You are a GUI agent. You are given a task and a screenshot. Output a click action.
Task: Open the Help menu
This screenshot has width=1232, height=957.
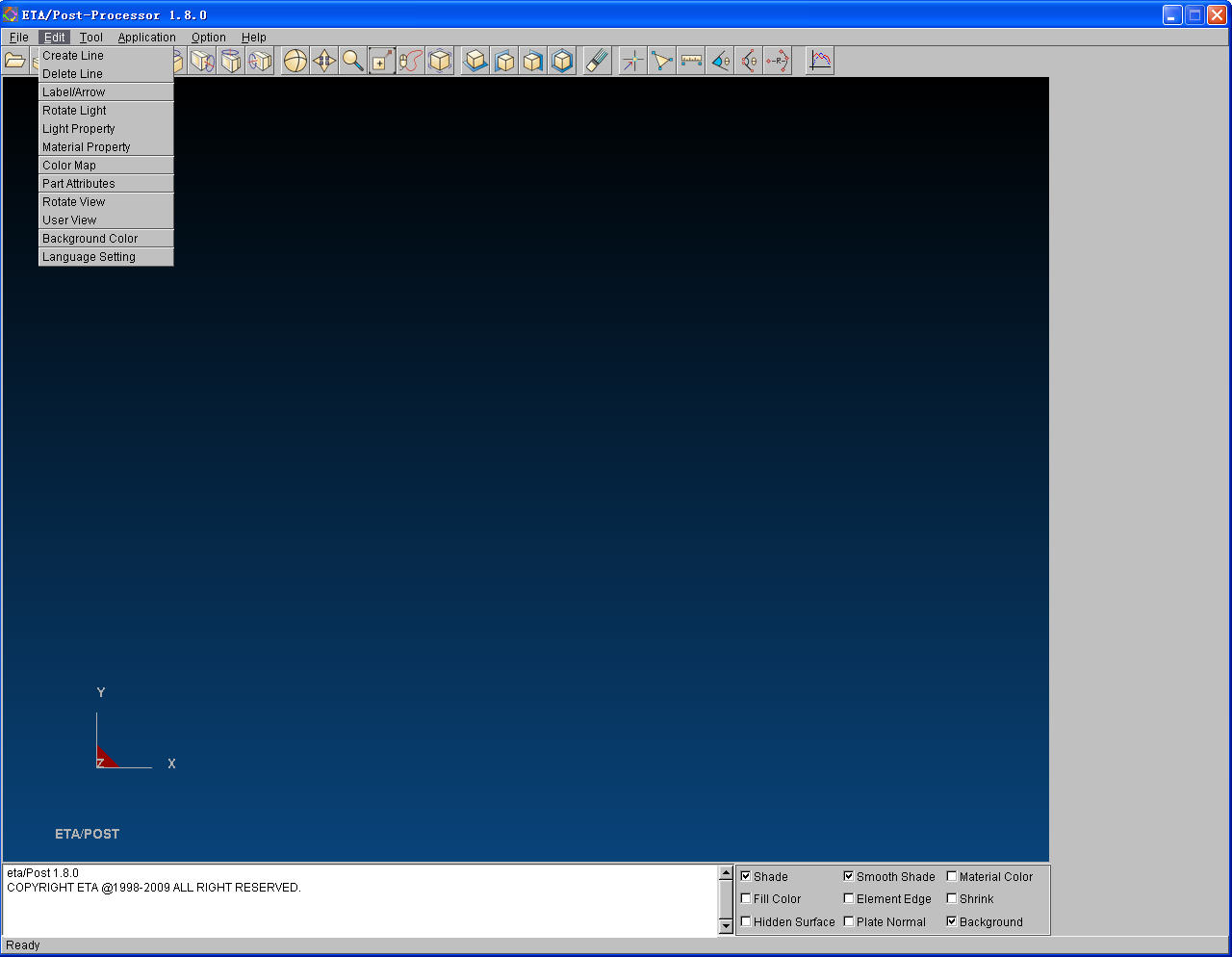pyautogui.click(x=254, y=38)
